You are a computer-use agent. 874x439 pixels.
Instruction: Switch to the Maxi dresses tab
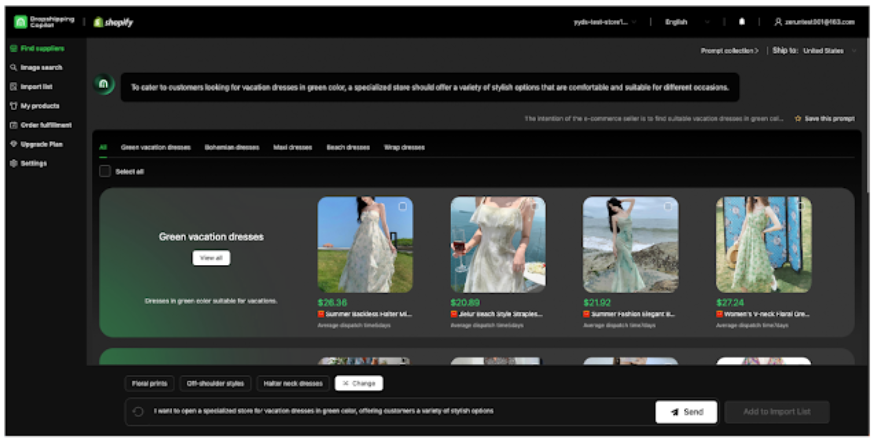pos(292,147)
